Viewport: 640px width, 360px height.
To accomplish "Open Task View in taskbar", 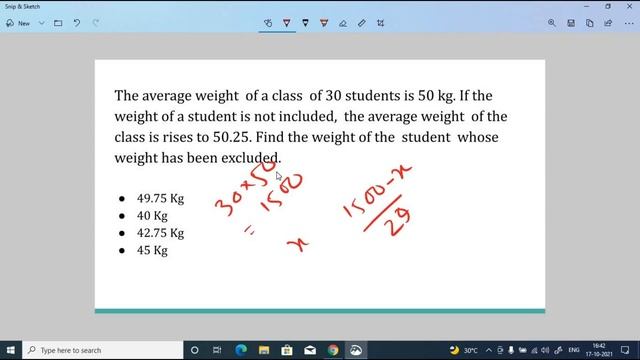I will point(217,350).
